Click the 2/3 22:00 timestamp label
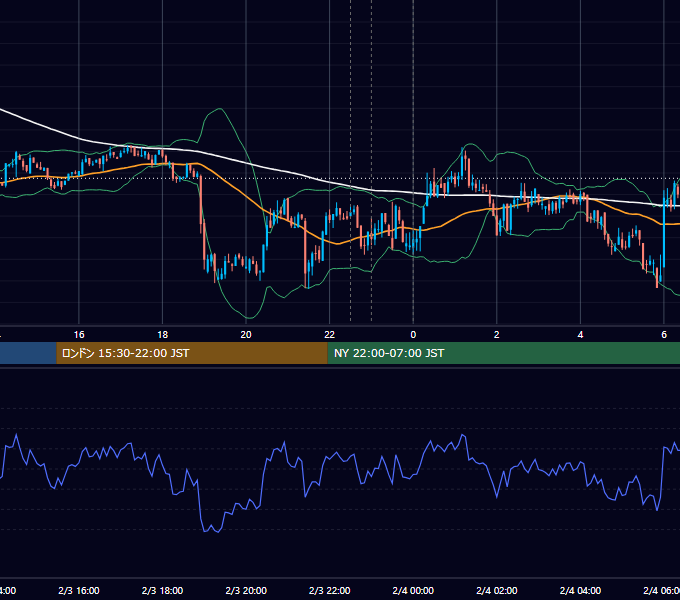The width and height of the screenshot is (680, 600). click(x=330, y=590)
